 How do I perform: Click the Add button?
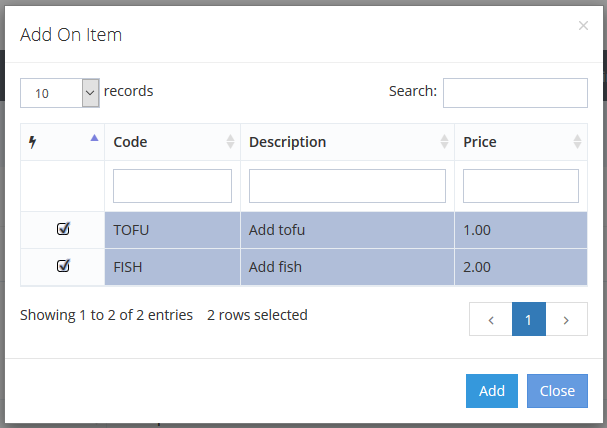[491, 391]
